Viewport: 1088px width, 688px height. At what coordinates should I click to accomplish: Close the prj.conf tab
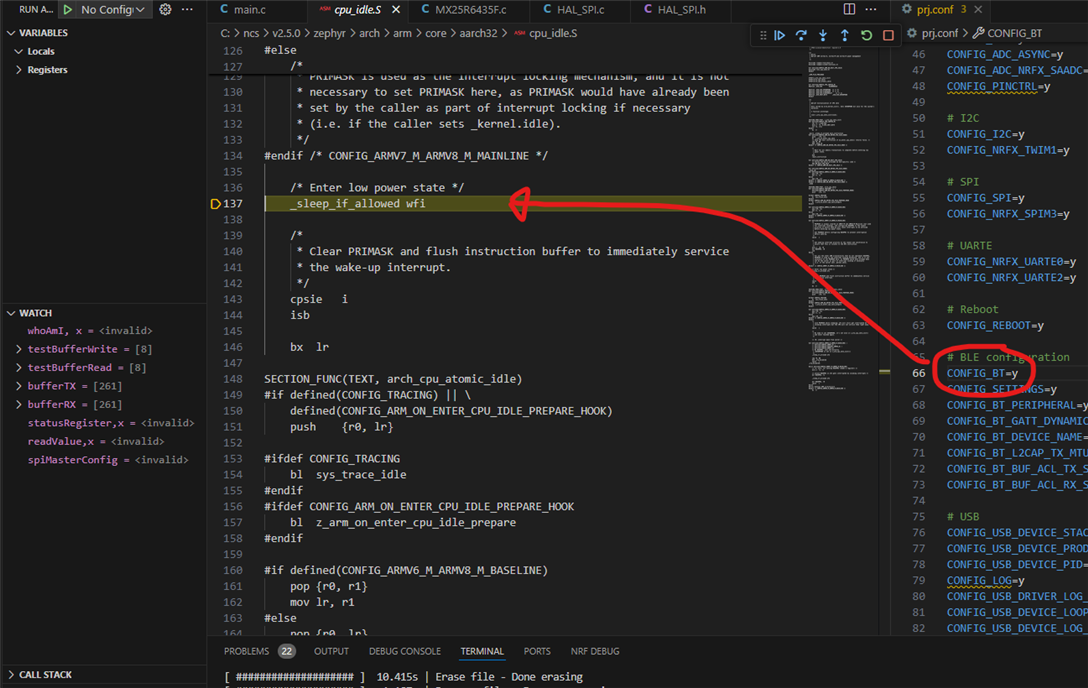(978, 10)
